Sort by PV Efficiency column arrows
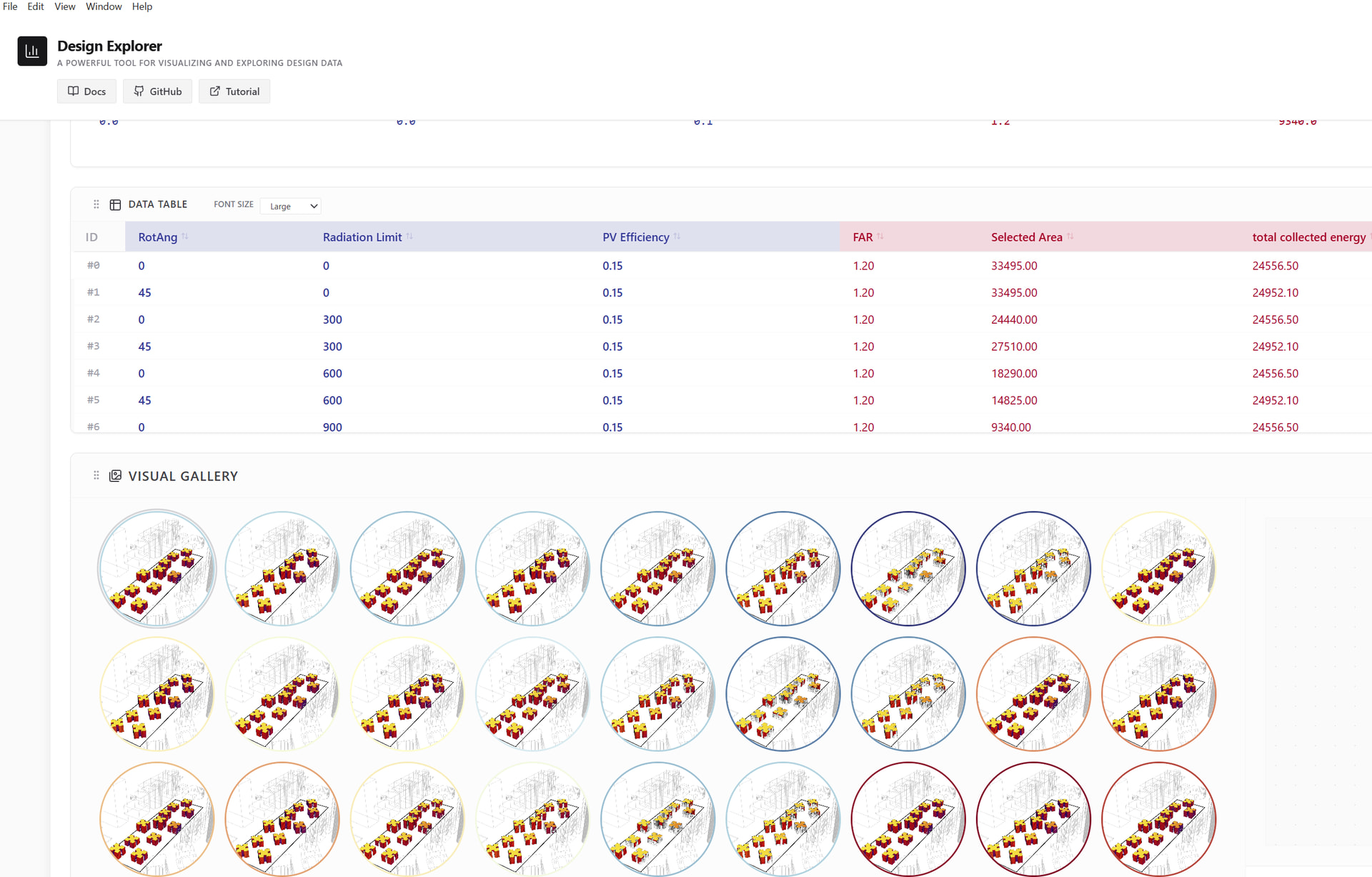Viewport: 1372px width, 877px height. click(x=677, y=237)
